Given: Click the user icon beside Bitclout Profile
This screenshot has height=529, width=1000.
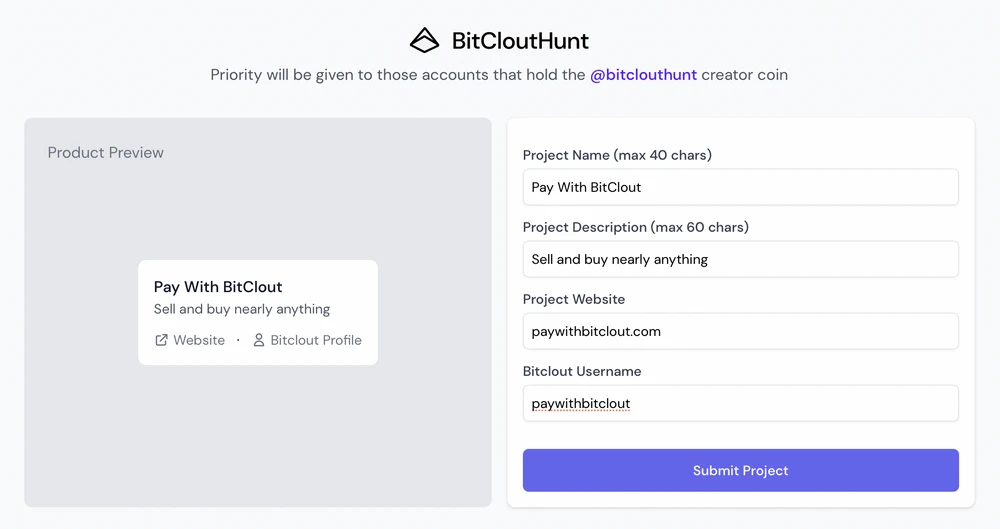Looking at the screenshot, I should click(x=258, y=340).
